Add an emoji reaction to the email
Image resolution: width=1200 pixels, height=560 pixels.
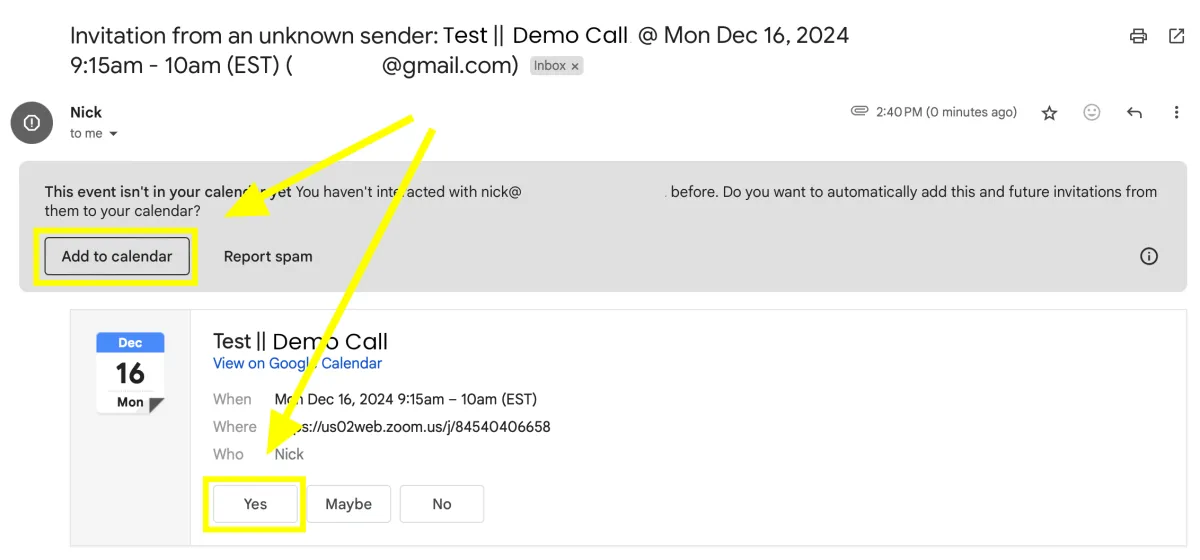(x=1092, y=113)
